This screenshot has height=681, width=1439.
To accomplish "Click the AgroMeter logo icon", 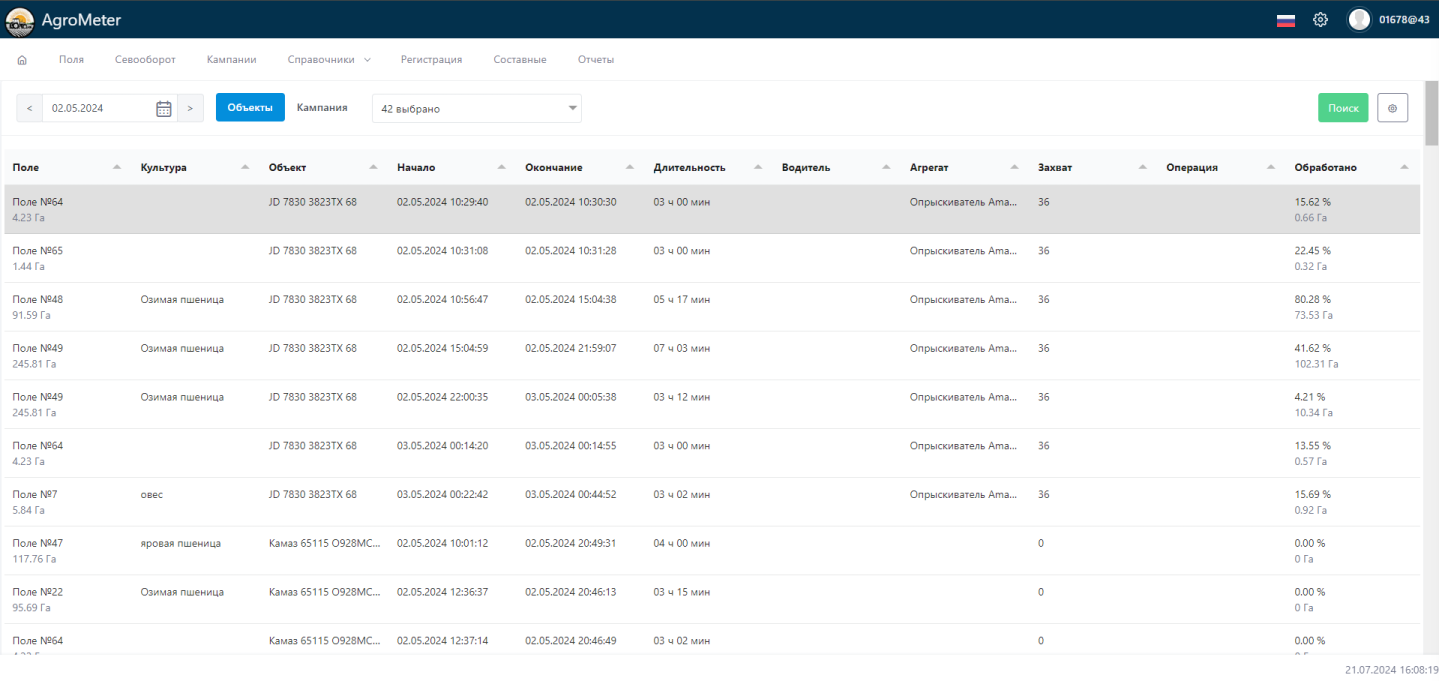I will (20, 20).
